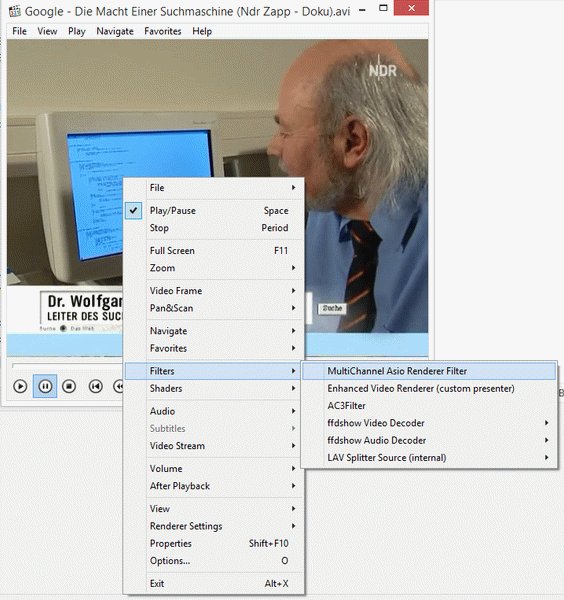Open Properties from the context menu
Screen dimensions: 564x600
coord(214,544)
